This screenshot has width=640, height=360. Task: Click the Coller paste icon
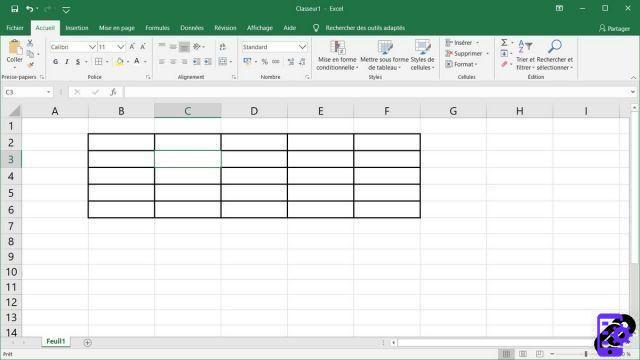15,47
